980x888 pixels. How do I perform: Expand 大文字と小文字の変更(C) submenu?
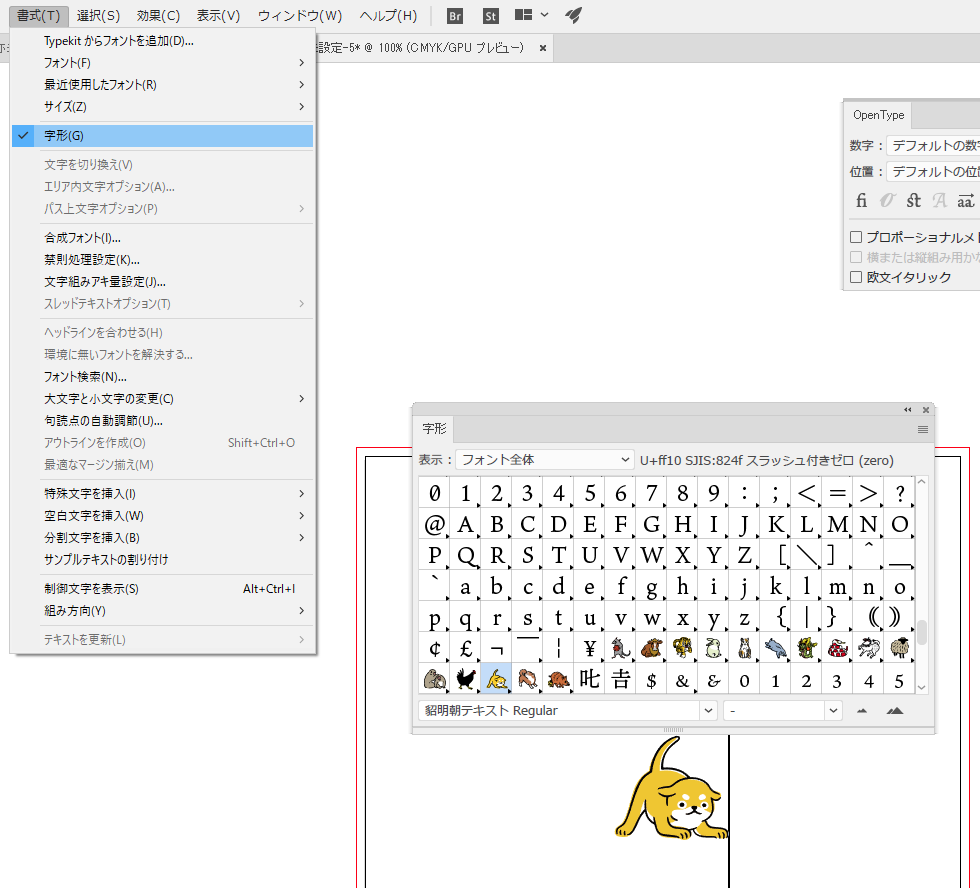(162, 399)
